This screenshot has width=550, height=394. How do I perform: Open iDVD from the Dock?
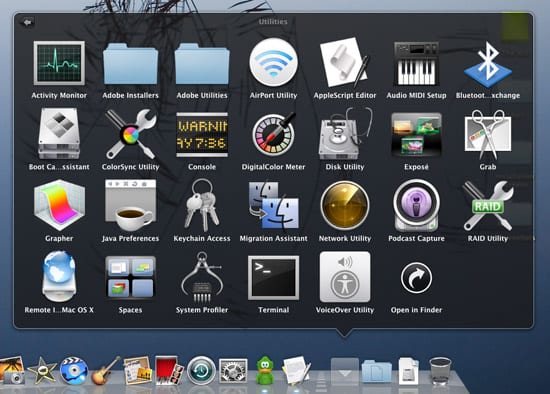click(74, 370)
